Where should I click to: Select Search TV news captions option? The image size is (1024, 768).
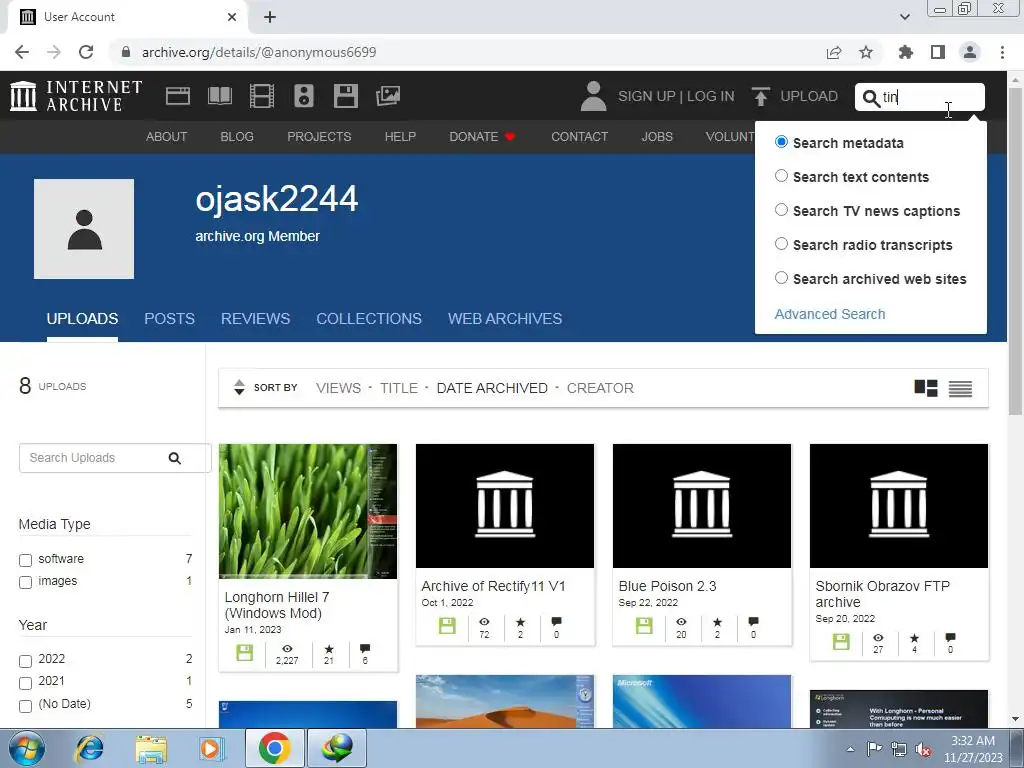click(781, 210)
